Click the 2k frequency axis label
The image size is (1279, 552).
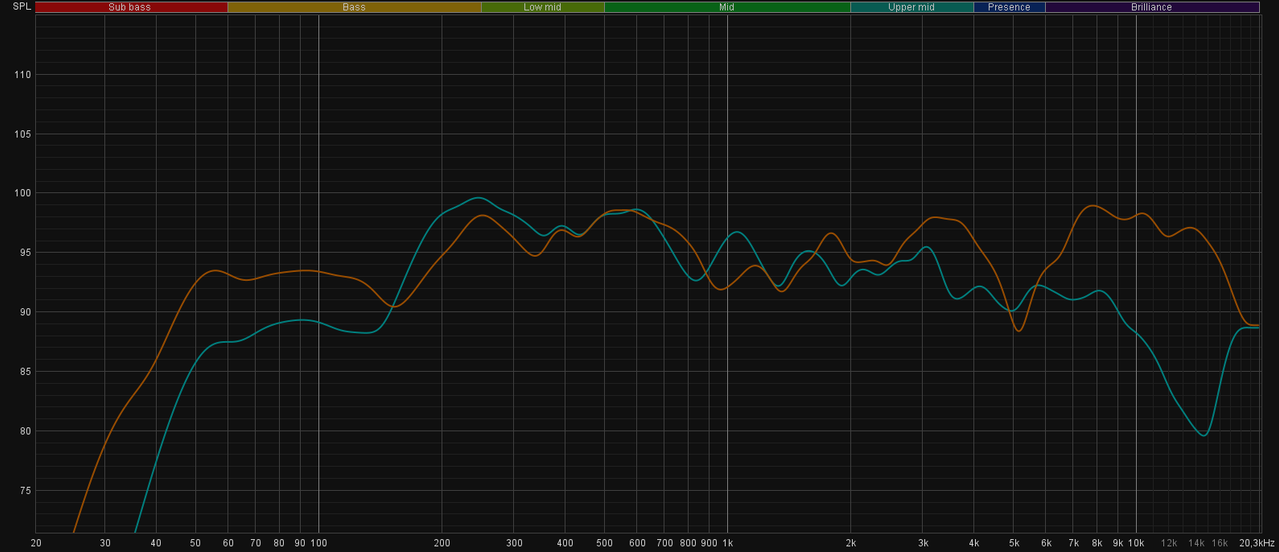click(850, 543)
